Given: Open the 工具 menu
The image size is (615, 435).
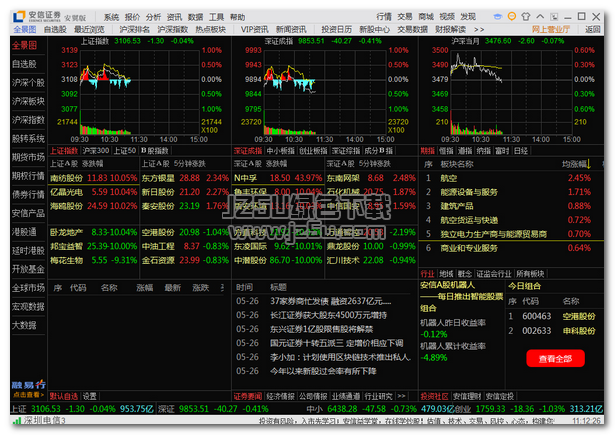Looking at the screenshot, I should point(216,17).
